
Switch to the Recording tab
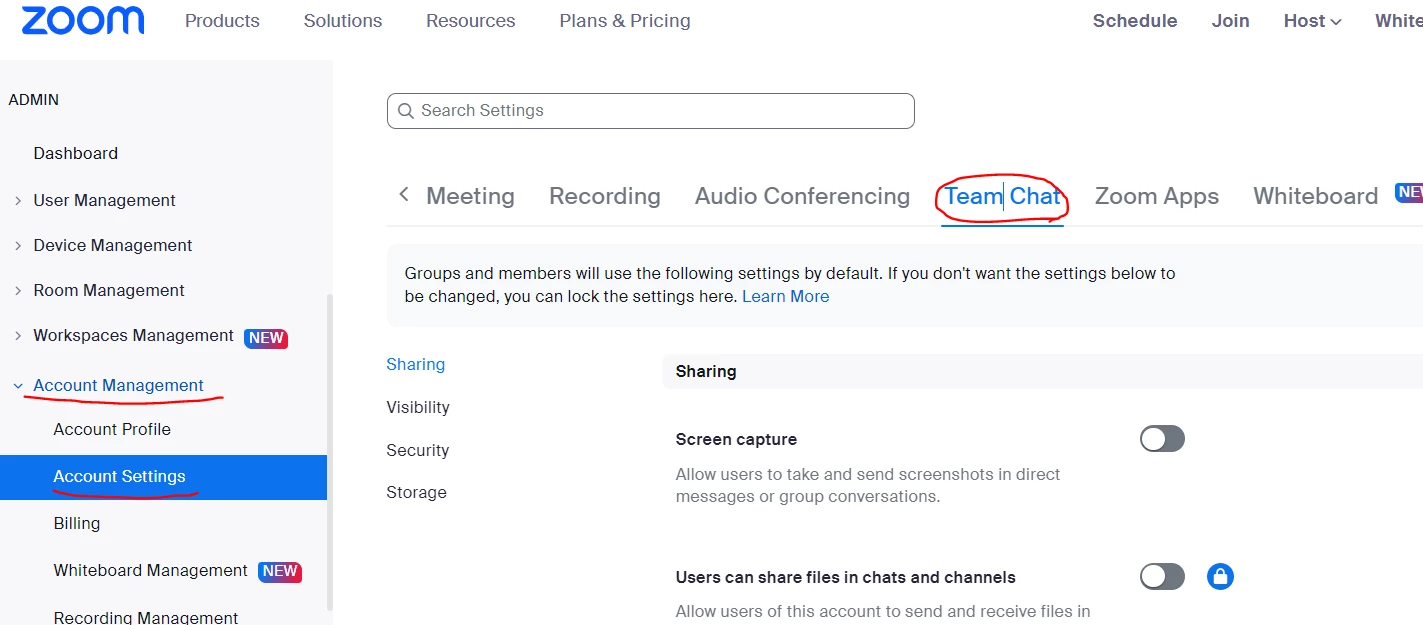pyautogui.click(x=605, y=196)
